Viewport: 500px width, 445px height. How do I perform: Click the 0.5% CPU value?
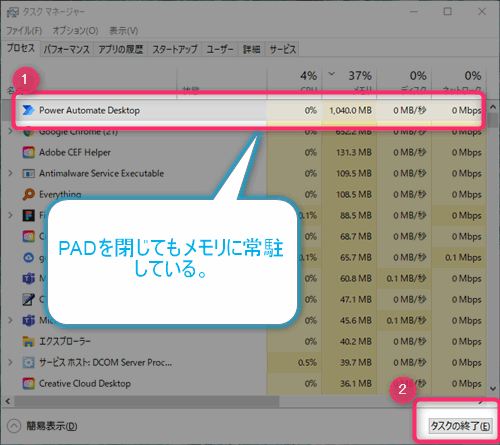307,362
